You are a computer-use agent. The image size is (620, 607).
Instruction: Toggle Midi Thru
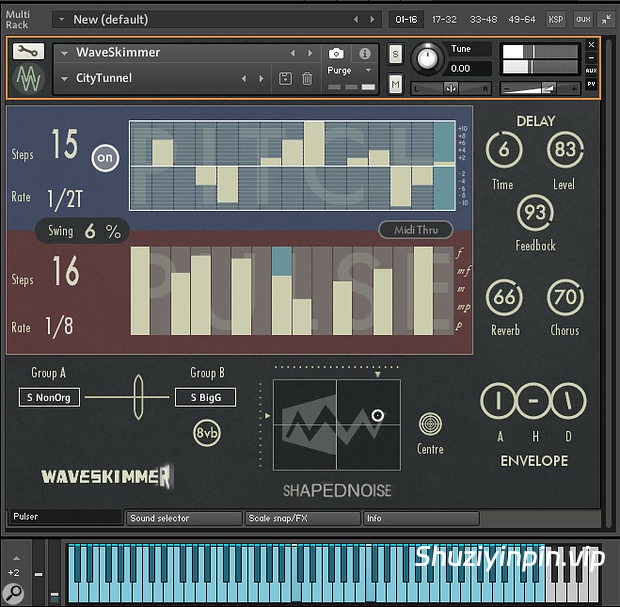point(416,230)
